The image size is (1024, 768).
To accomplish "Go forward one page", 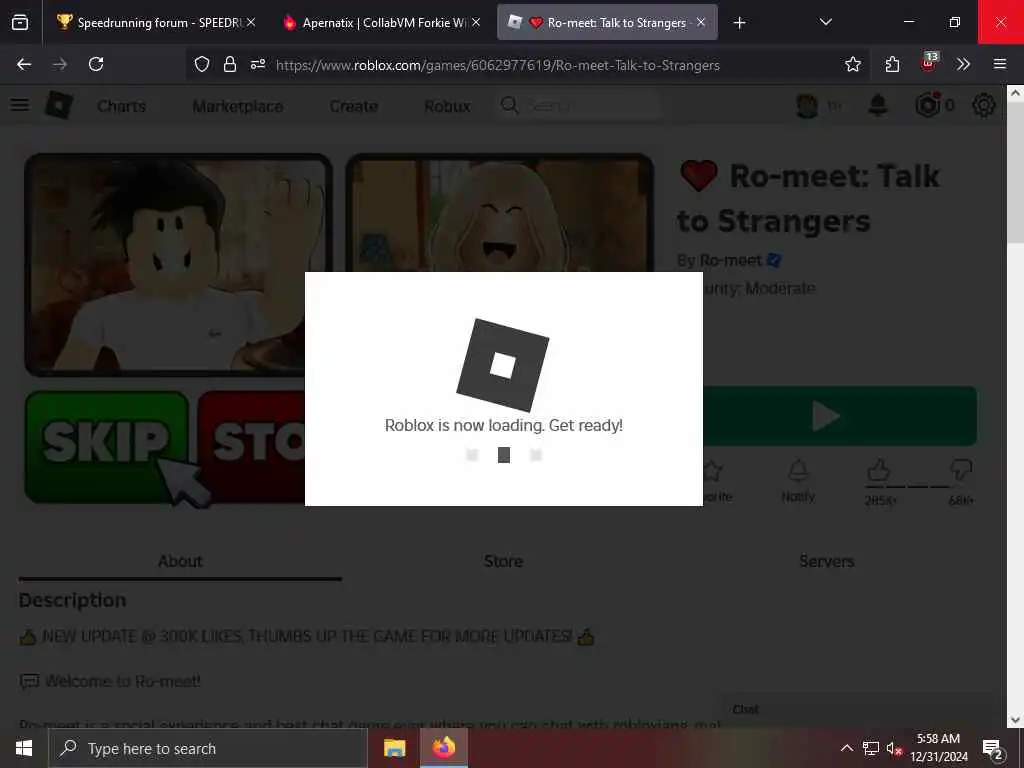I will click(60, 64).
